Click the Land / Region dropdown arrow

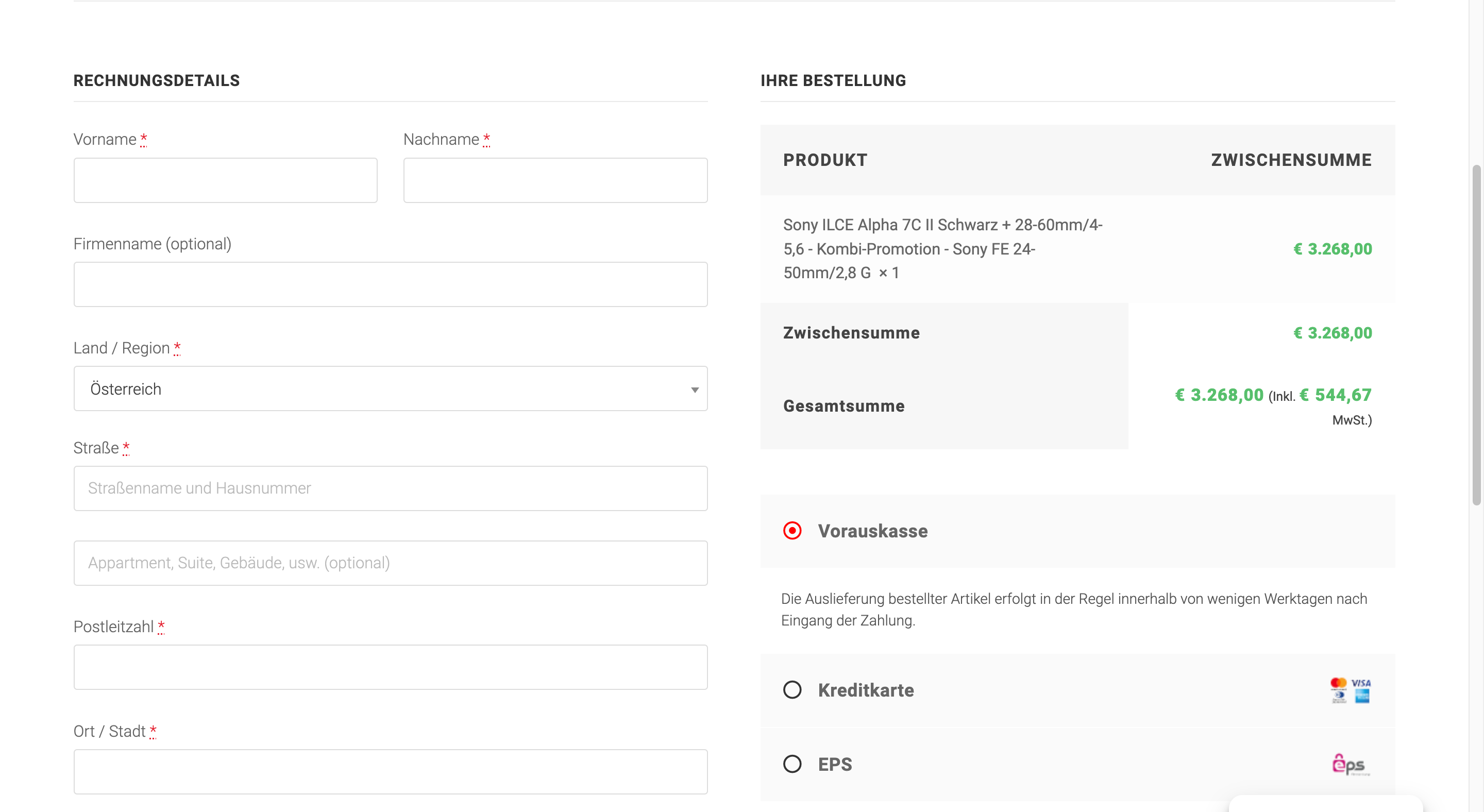click(695, 390)
